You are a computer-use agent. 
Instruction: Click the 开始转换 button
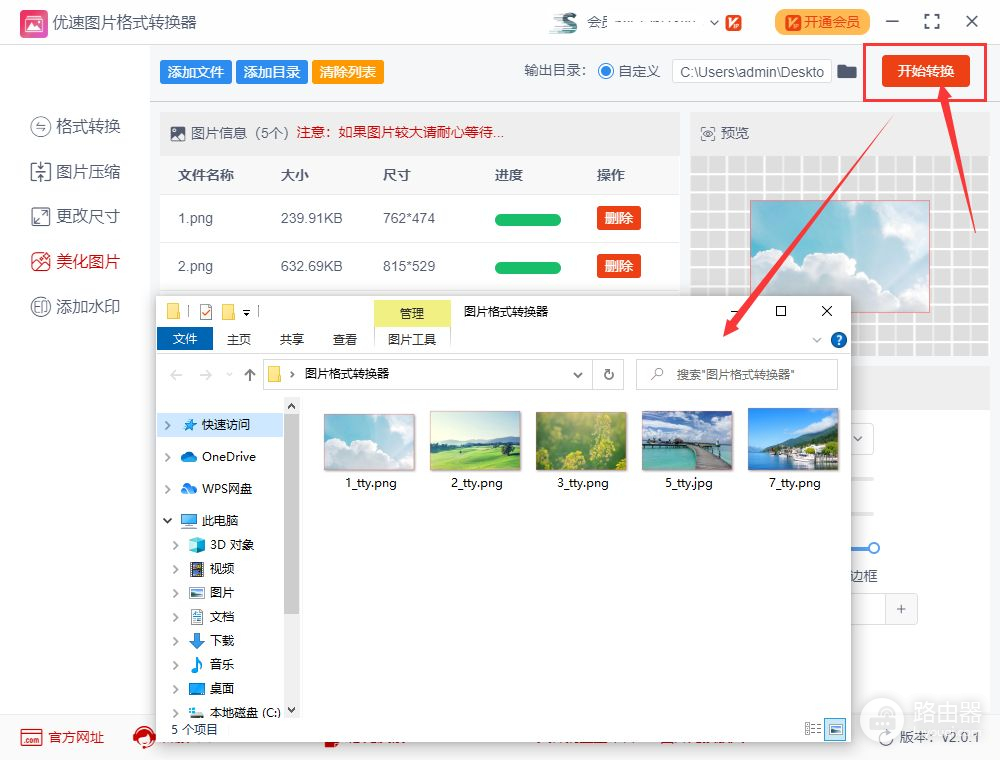925,71
